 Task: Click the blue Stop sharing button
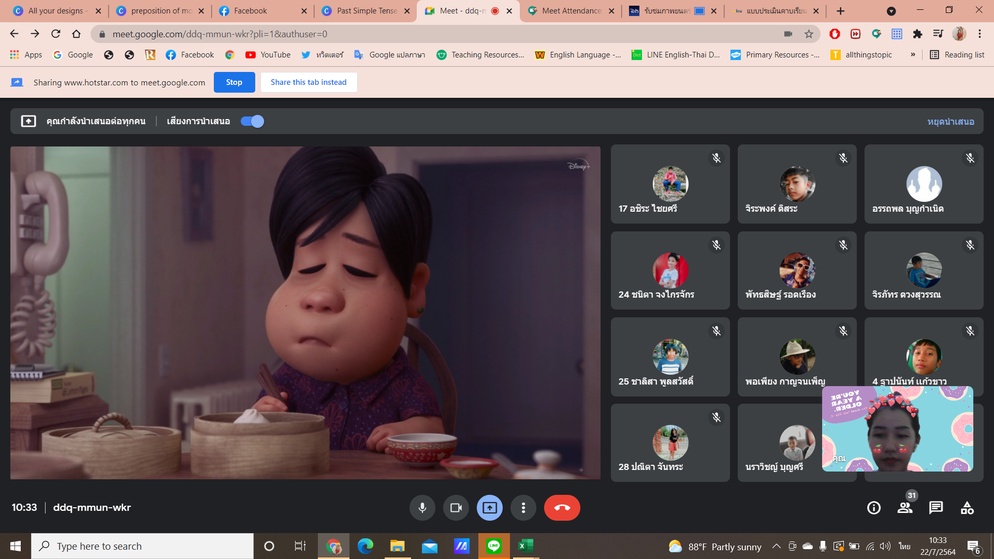point(234,82)
